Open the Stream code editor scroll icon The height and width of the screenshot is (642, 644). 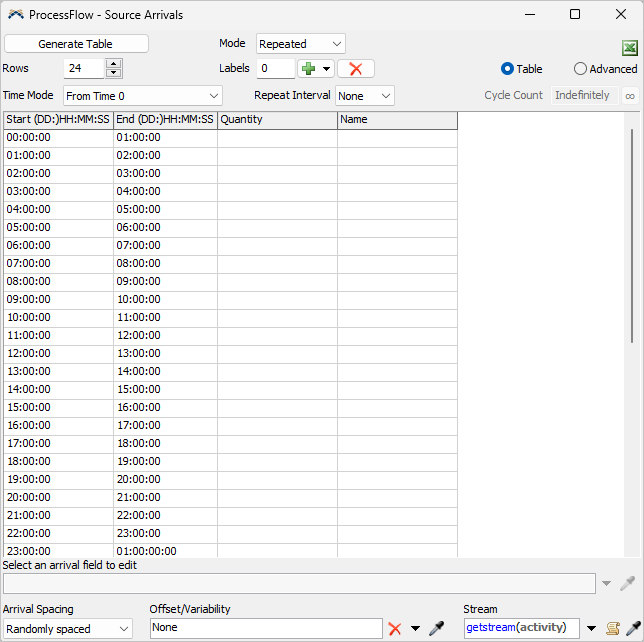[613, 628]
